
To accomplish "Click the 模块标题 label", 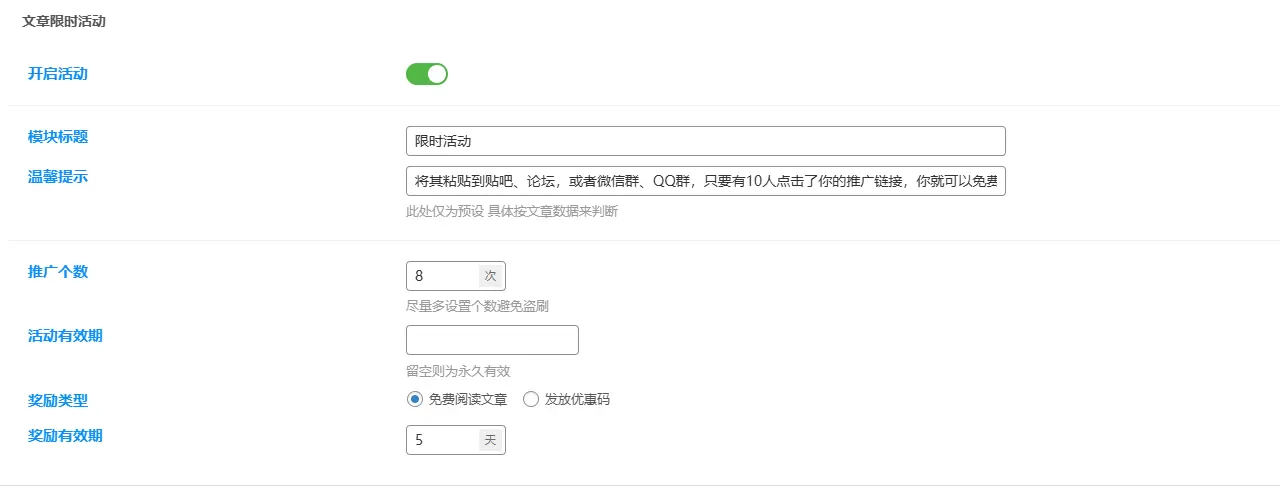I will (x=58, y=137).
